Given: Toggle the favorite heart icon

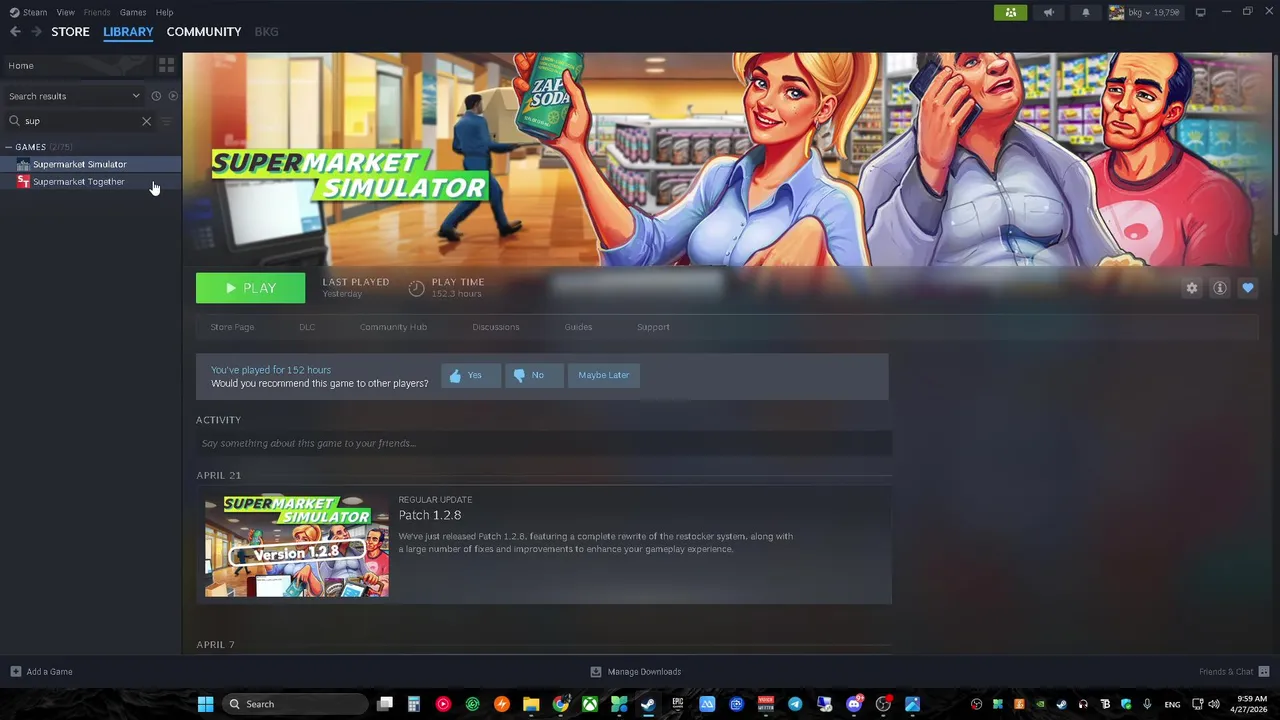Looking at the screenshot, I should coord(1247,288).
